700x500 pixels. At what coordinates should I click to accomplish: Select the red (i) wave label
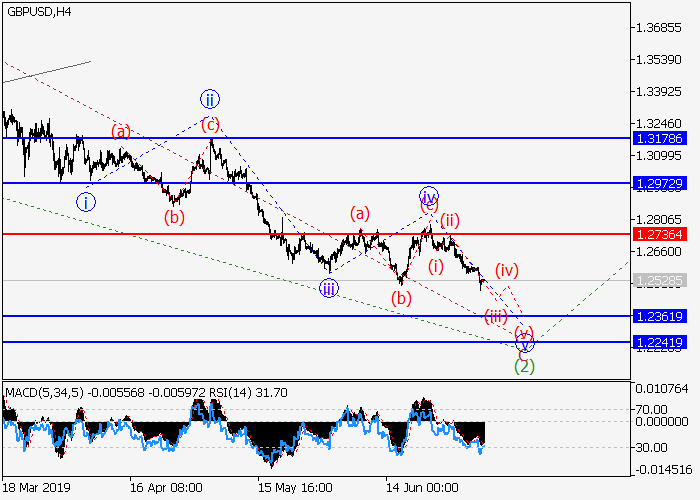(x=436, y=266)
